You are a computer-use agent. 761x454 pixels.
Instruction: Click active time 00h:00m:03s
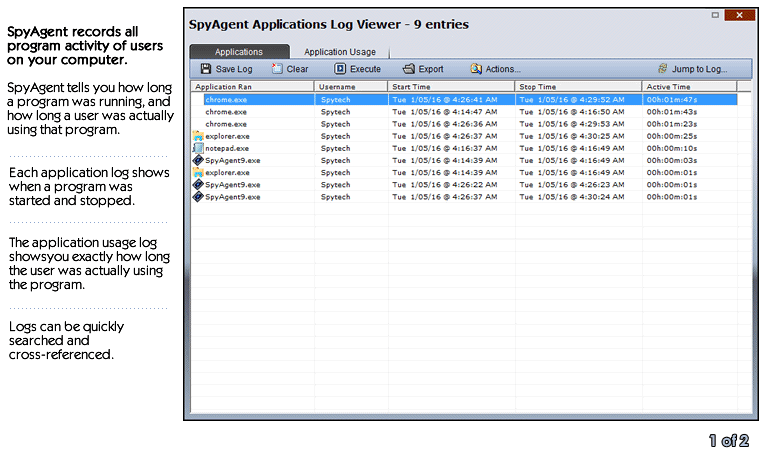(672, 160)
